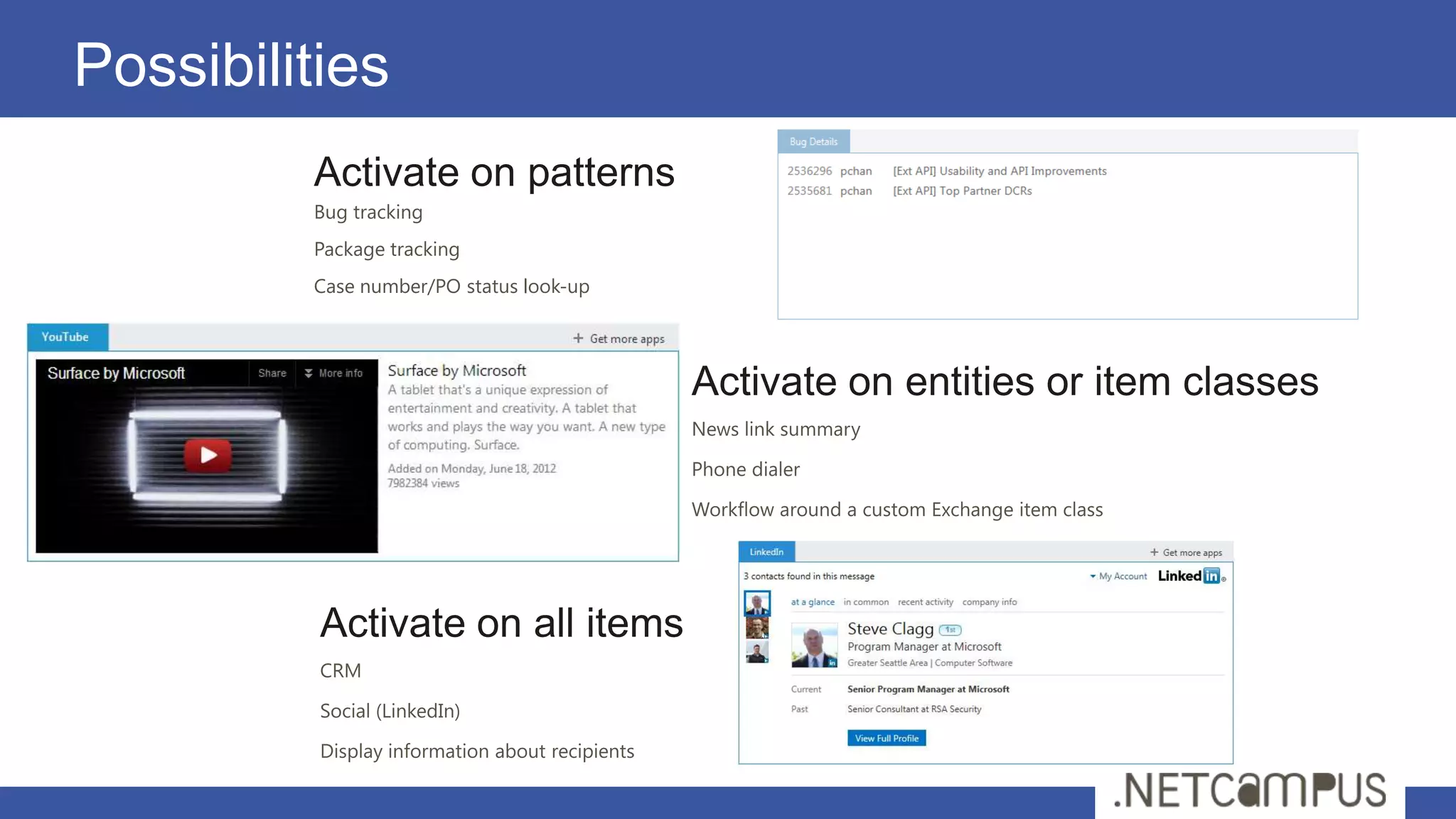Click the plus icon beside LinkedIn Get more apps
This screenshot has height=819, width=1456.
pos(1154,552)
